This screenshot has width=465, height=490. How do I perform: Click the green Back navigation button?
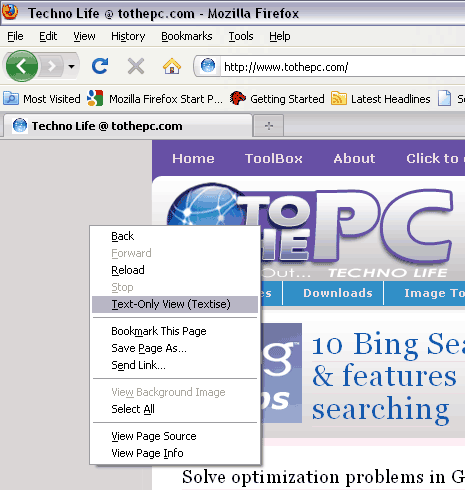(22, 66)
